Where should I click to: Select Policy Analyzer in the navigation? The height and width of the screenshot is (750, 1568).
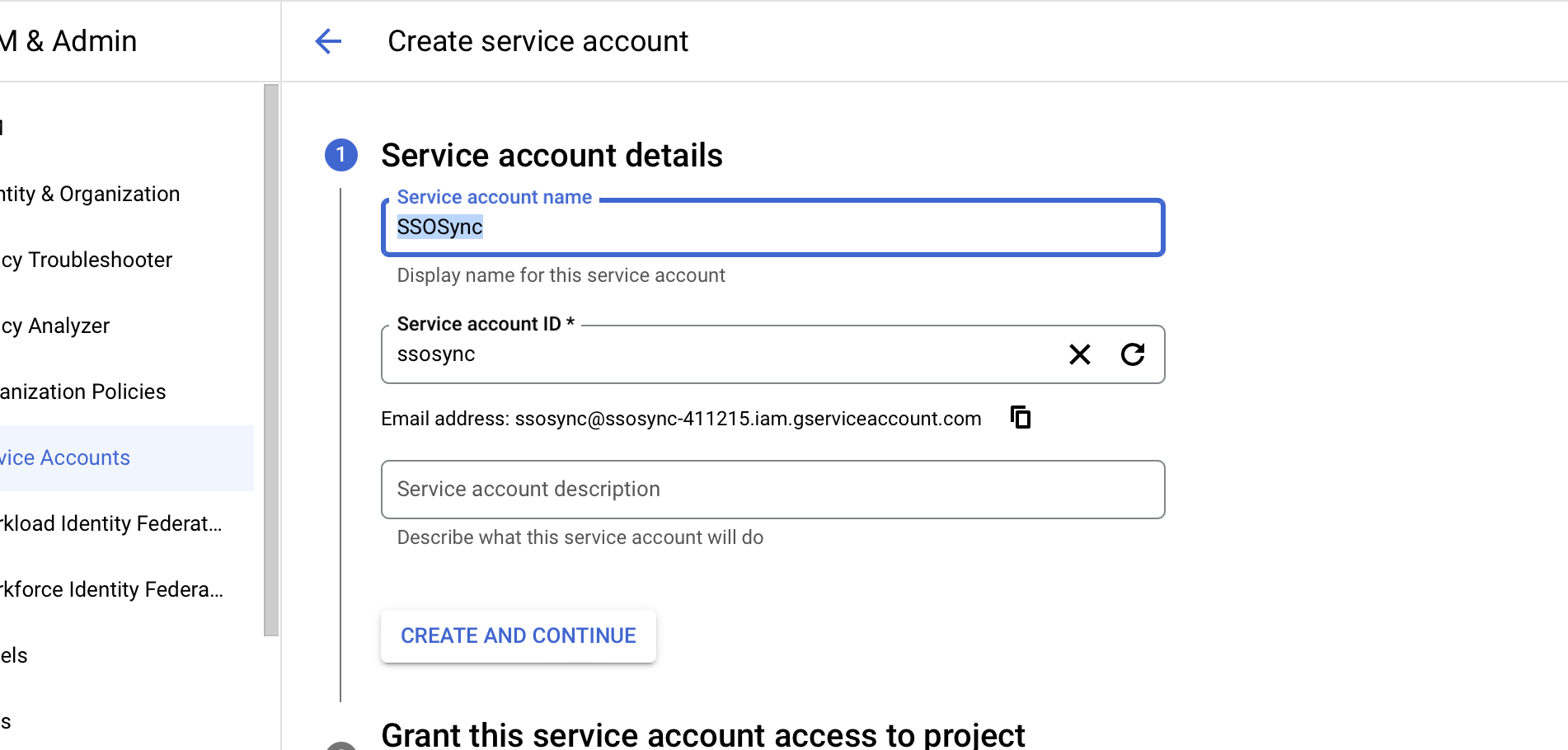pyautogui.click(x=54, y=325)
